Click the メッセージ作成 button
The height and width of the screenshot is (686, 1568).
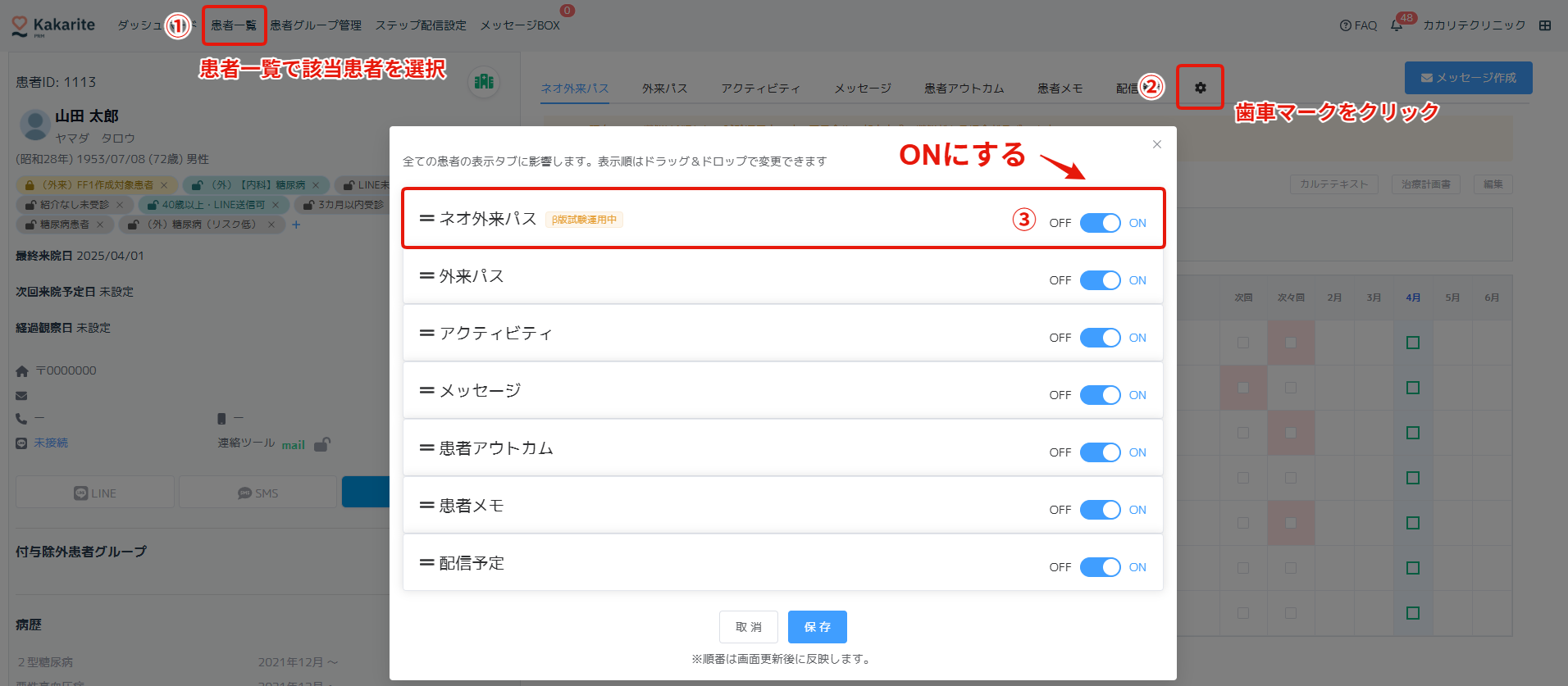coord(1469,78)
